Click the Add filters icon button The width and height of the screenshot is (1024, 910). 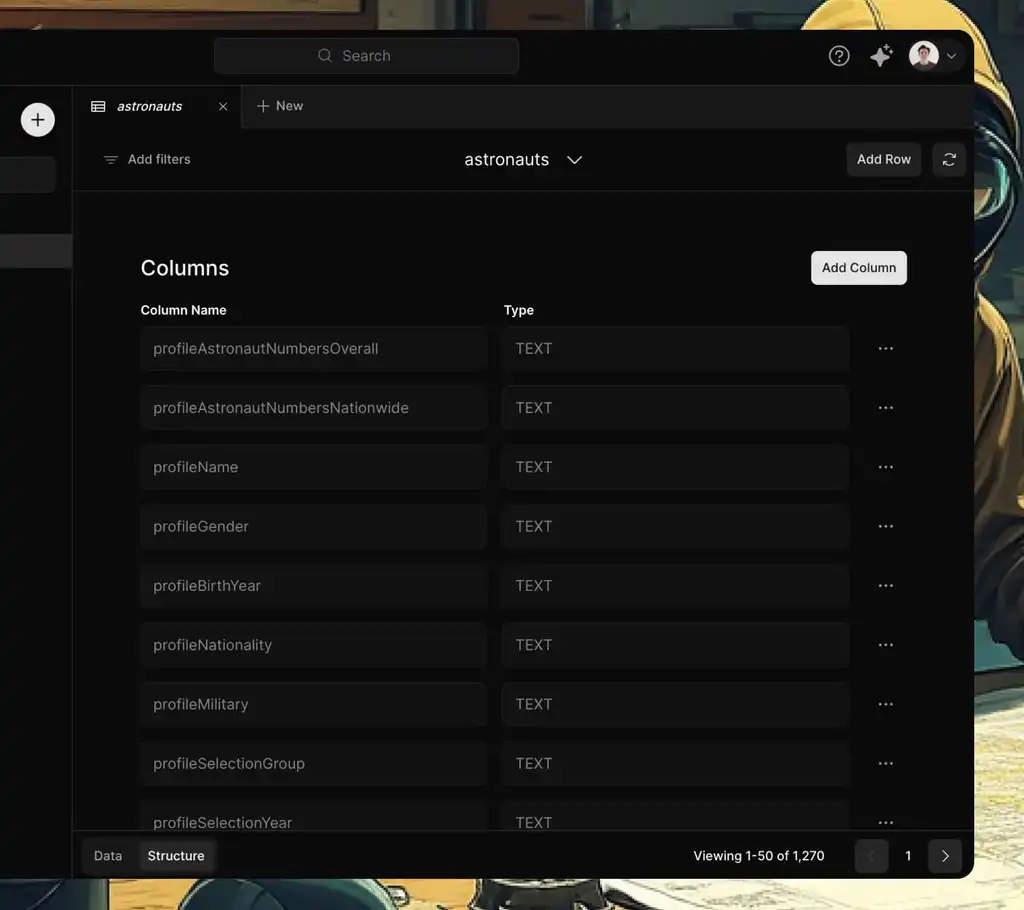pos(111,160)
